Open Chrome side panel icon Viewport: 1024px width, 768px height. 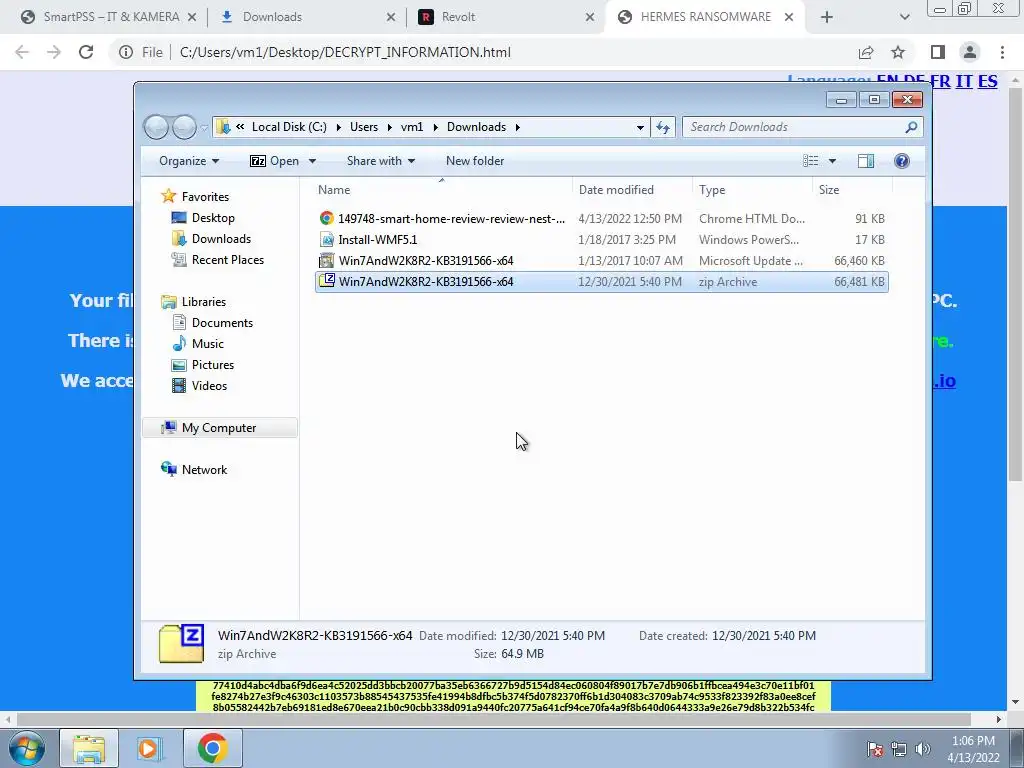(938, 52)
